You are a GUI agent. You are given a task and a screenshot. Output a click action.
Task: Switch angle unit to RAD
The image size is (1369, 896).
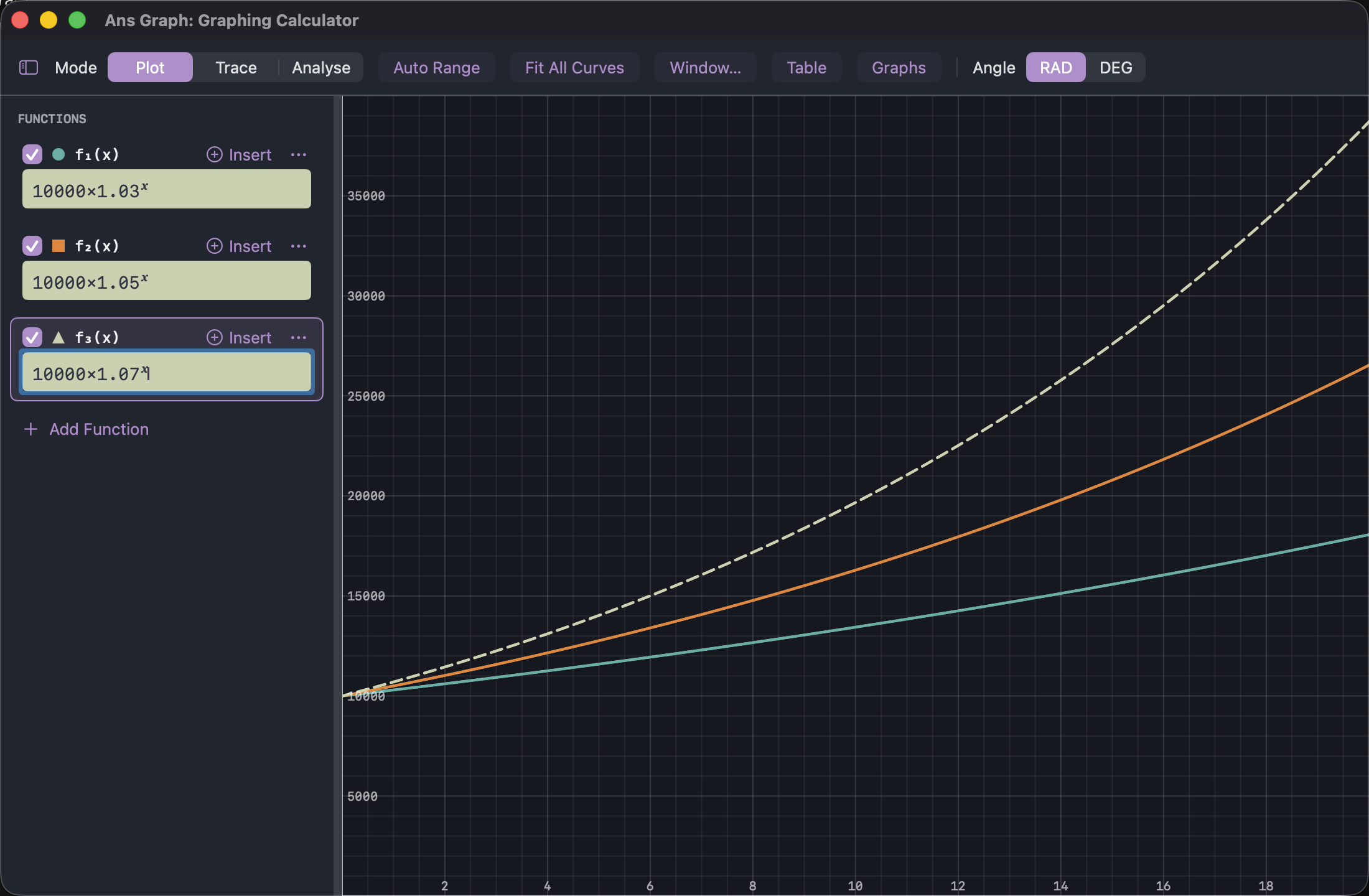point(1056,67)
